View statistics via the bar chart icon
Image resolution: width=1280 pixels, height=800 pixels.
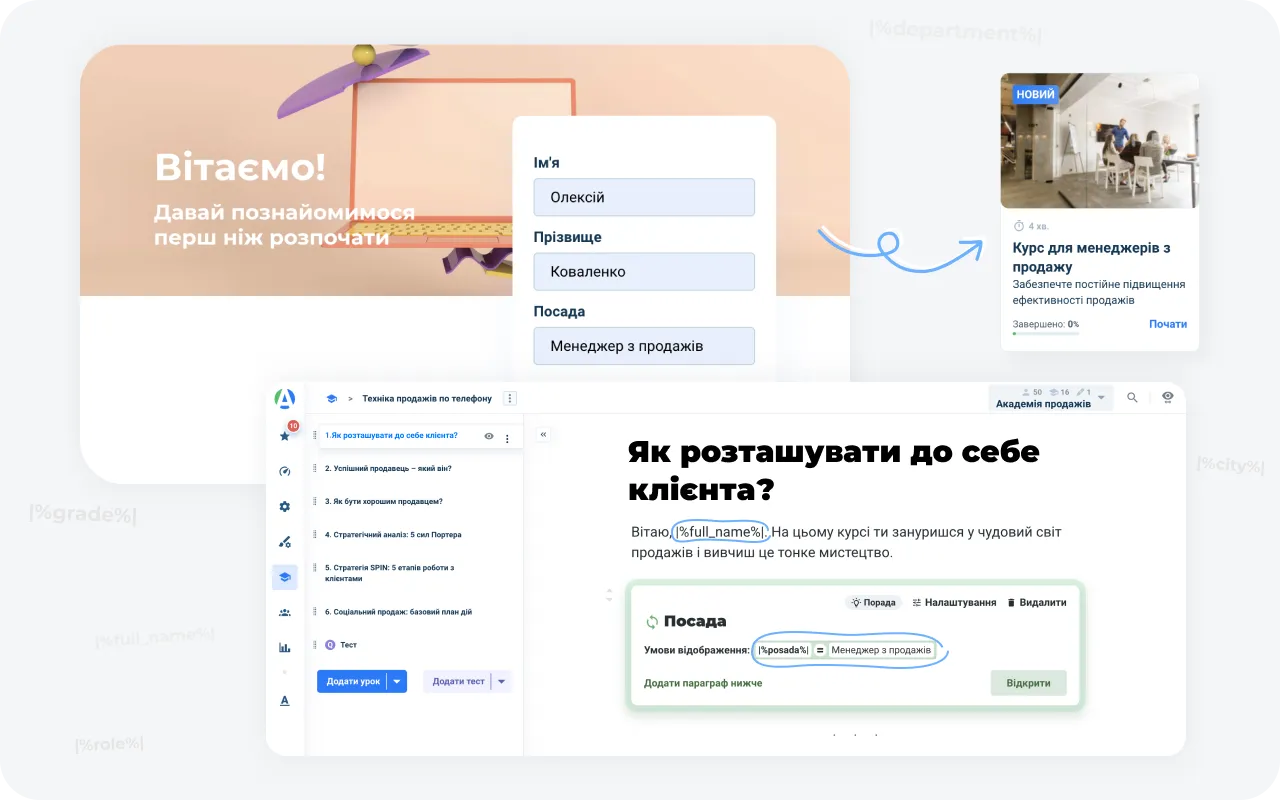tap(284, 646)
